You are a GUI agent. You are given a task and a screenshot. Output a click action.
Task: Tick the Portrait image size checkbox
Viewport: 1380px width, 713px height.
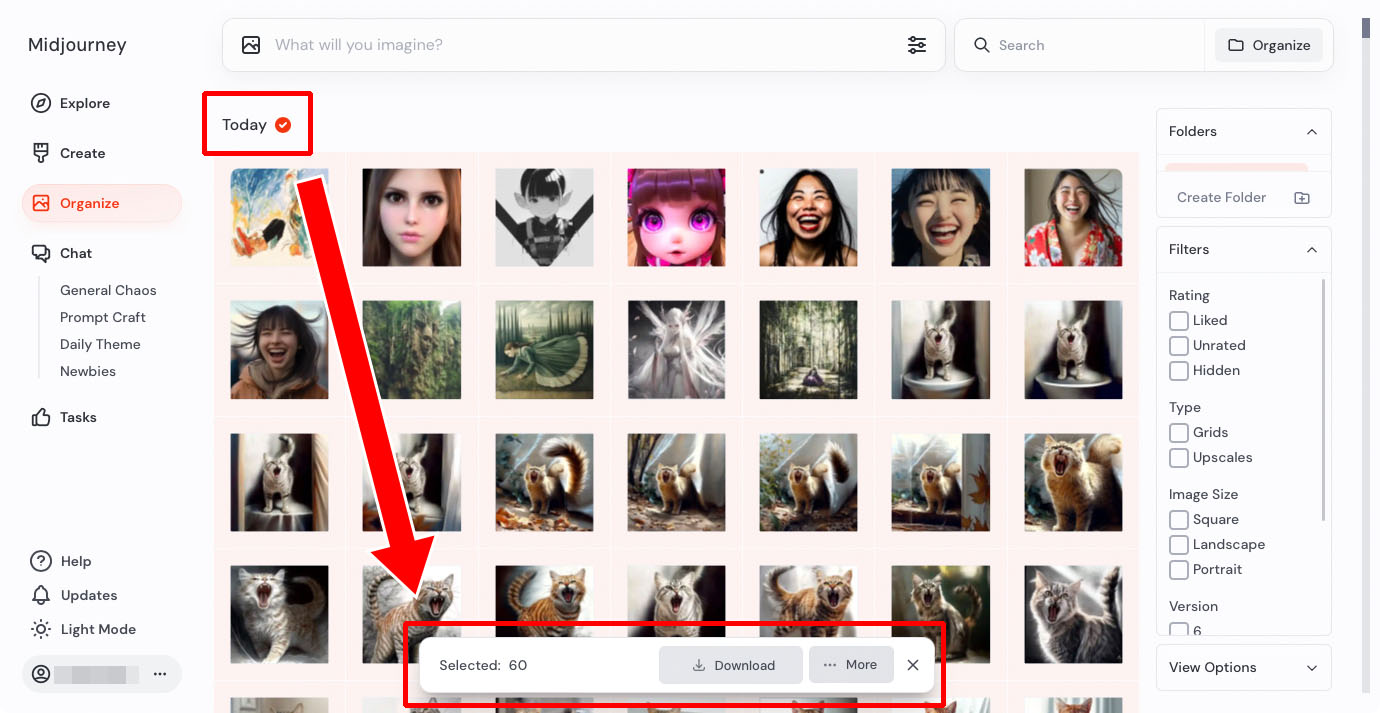tap(1179, 570)
